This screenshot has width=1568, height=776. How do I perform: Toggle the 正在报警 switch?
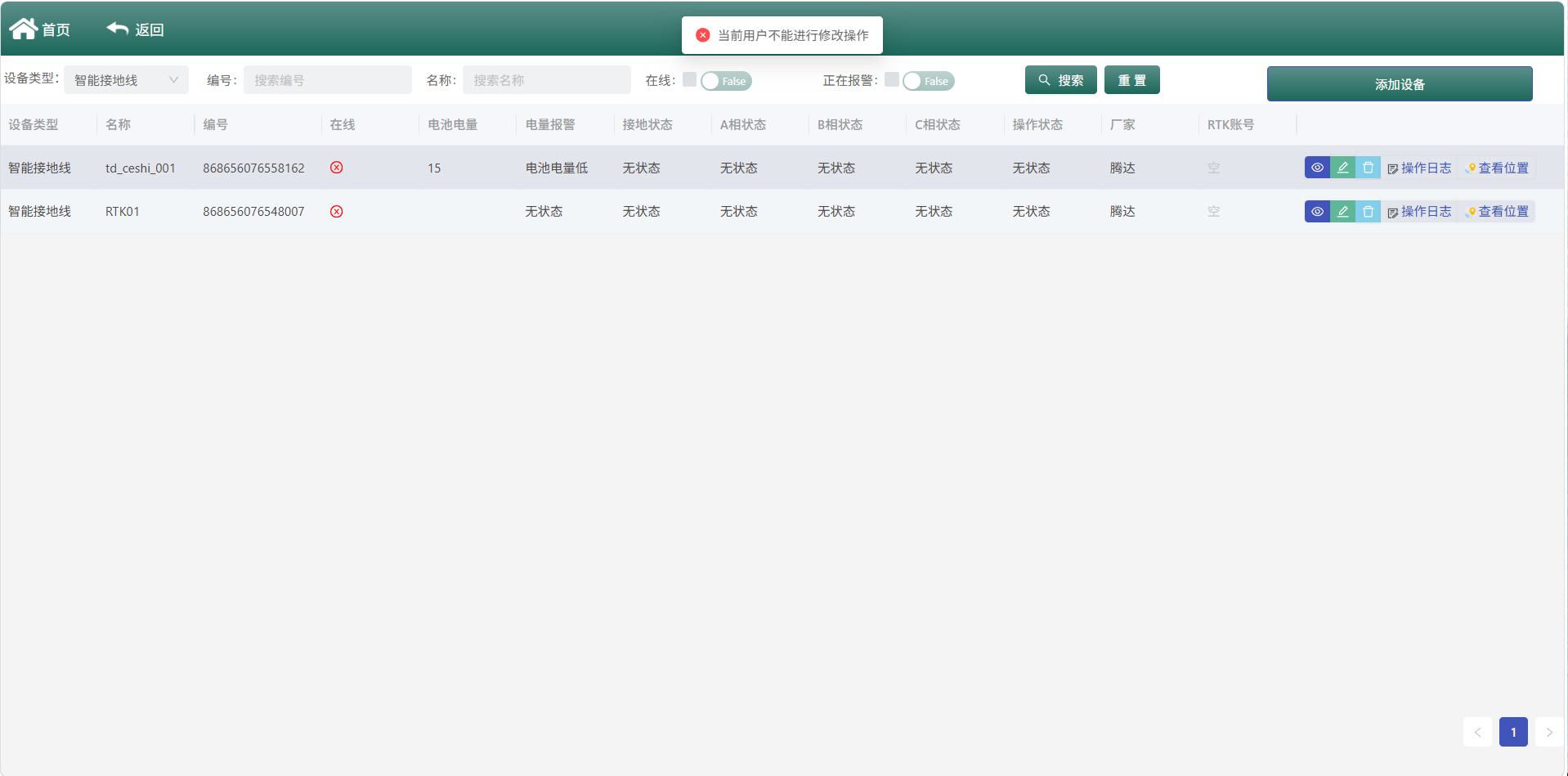click(x=929, y=81)
